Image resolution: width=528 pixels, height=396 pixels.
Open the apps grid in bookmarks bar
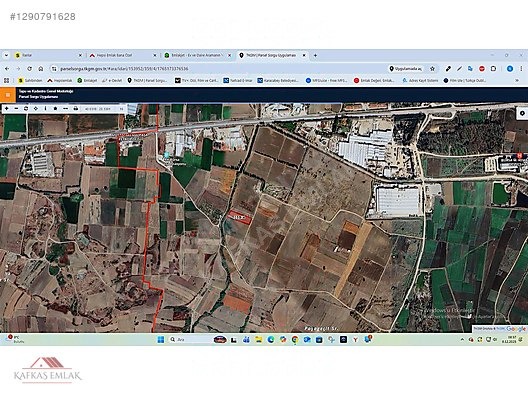[6, 80]
